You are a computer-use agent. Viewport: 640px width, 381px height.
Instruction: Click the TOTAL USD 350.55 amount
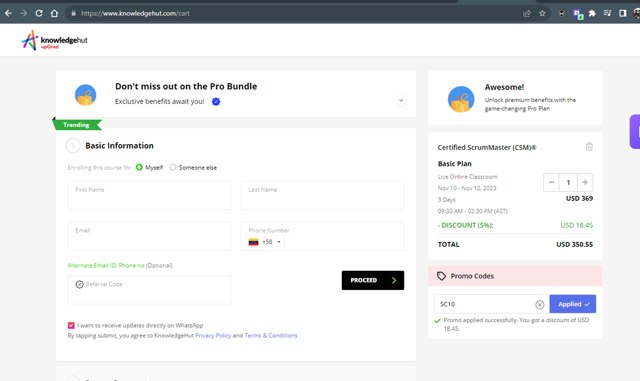point(574,245)
